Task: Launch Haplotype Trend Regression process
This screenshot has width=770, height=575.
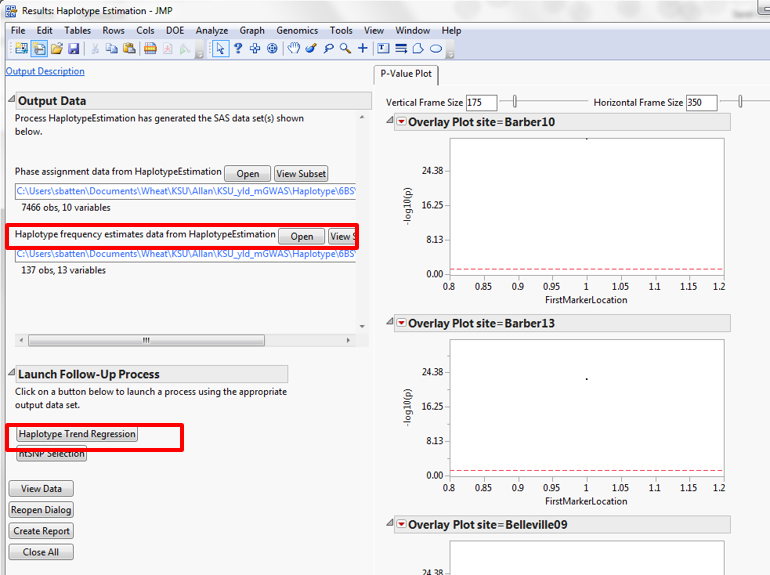Action: point(77,434)
